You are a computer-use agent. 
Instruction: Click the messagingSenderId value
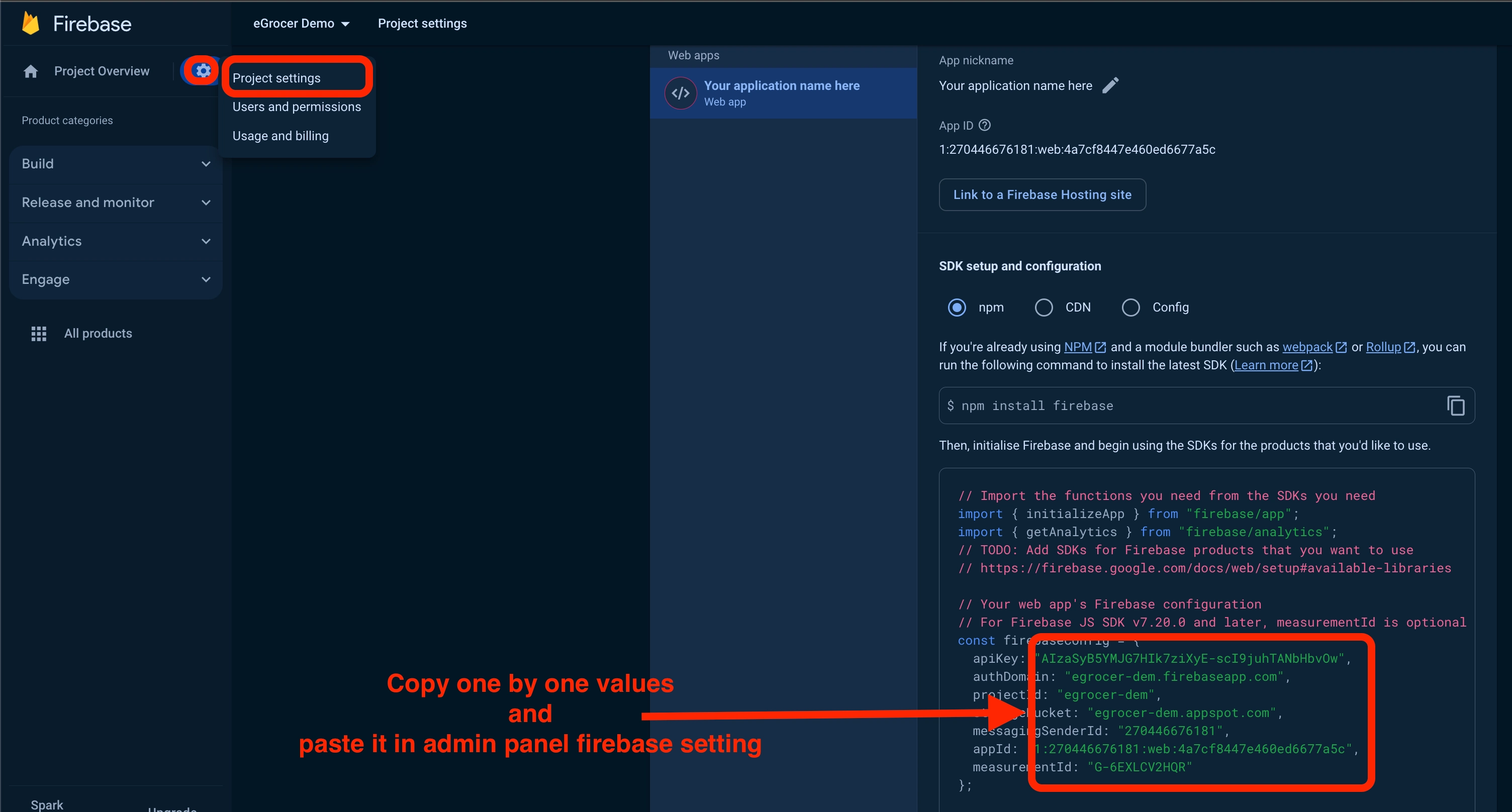tap(1170, 731)
